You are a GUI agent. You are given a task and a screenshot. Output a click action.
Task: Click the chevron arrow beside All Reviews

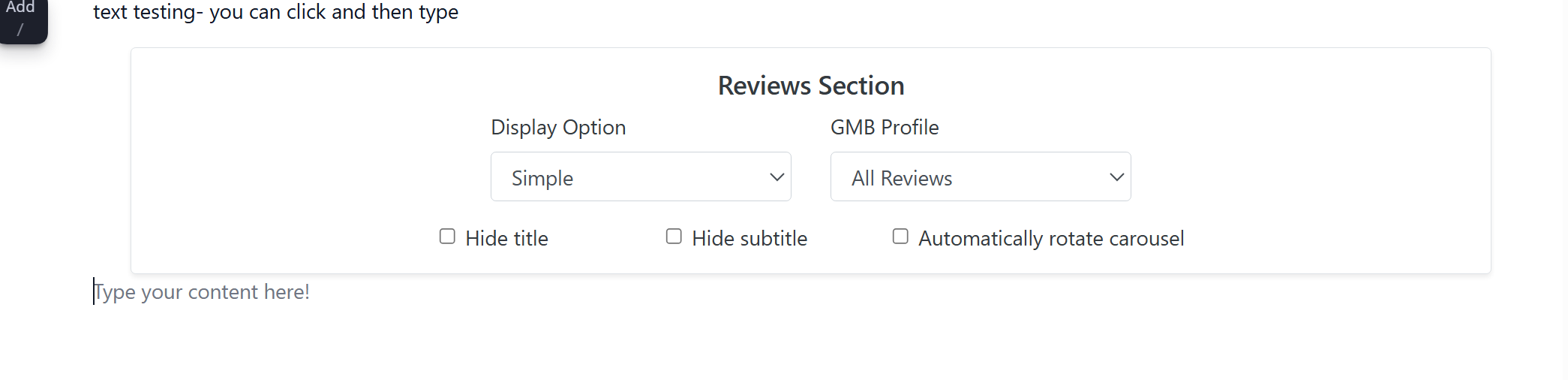1116,177
